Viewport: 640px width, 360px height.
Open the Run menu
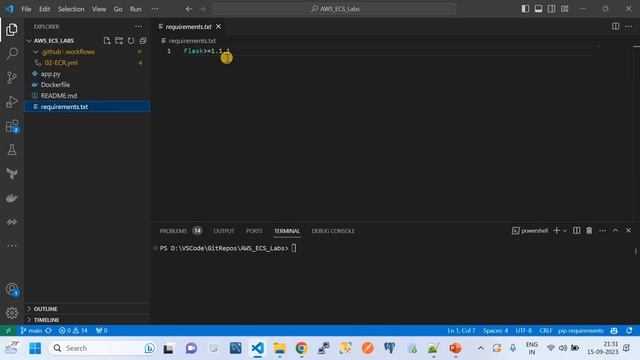(136, 9)
